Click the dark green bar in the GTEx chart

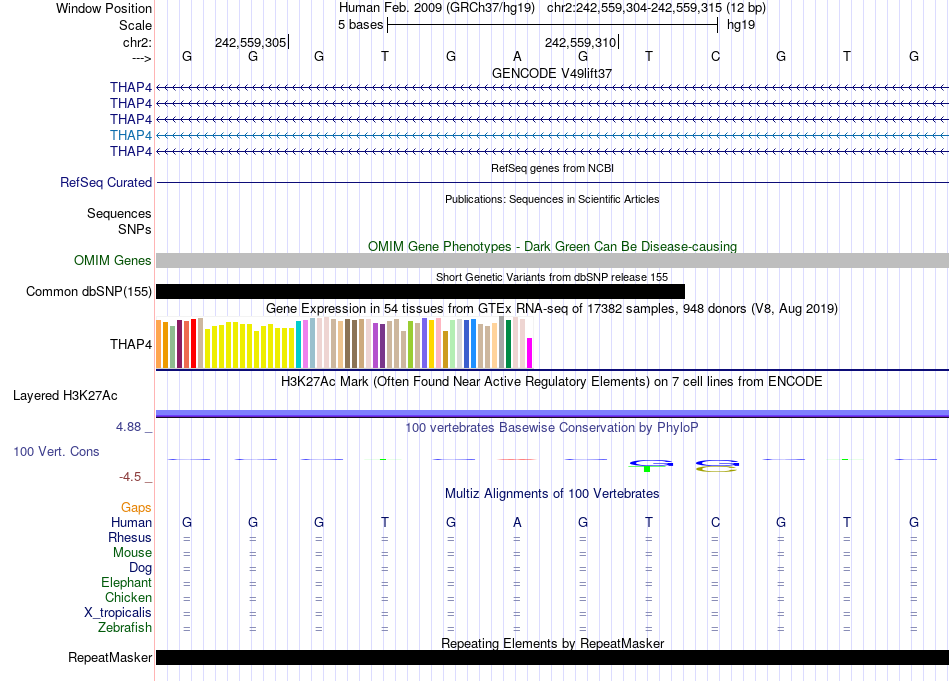pos(508,344)
